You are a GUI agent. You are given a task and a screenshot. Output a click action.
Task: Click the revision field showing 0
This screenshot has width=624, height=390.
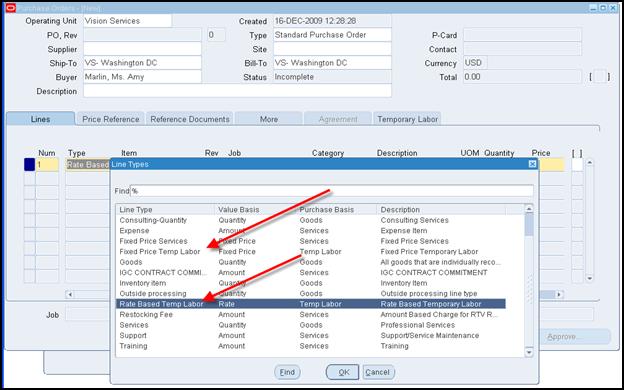click(216, 35)
